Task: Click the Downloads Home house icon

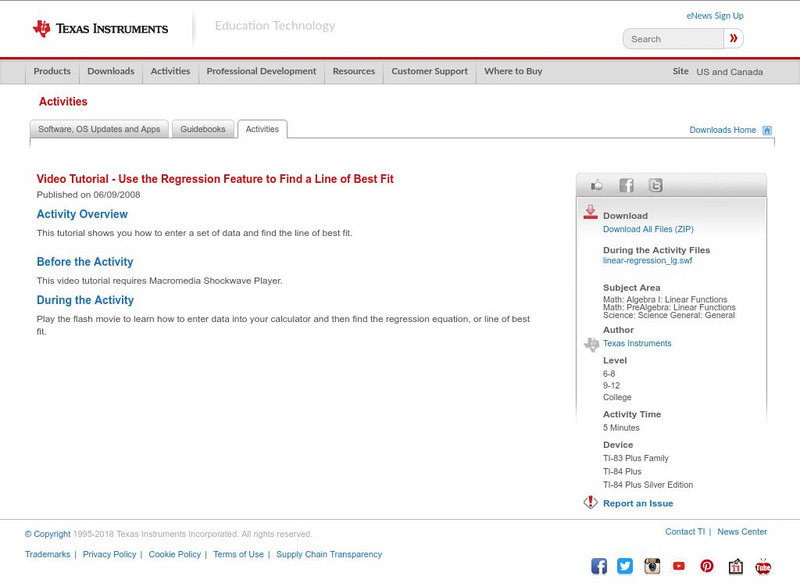Action: click(767, 130)
